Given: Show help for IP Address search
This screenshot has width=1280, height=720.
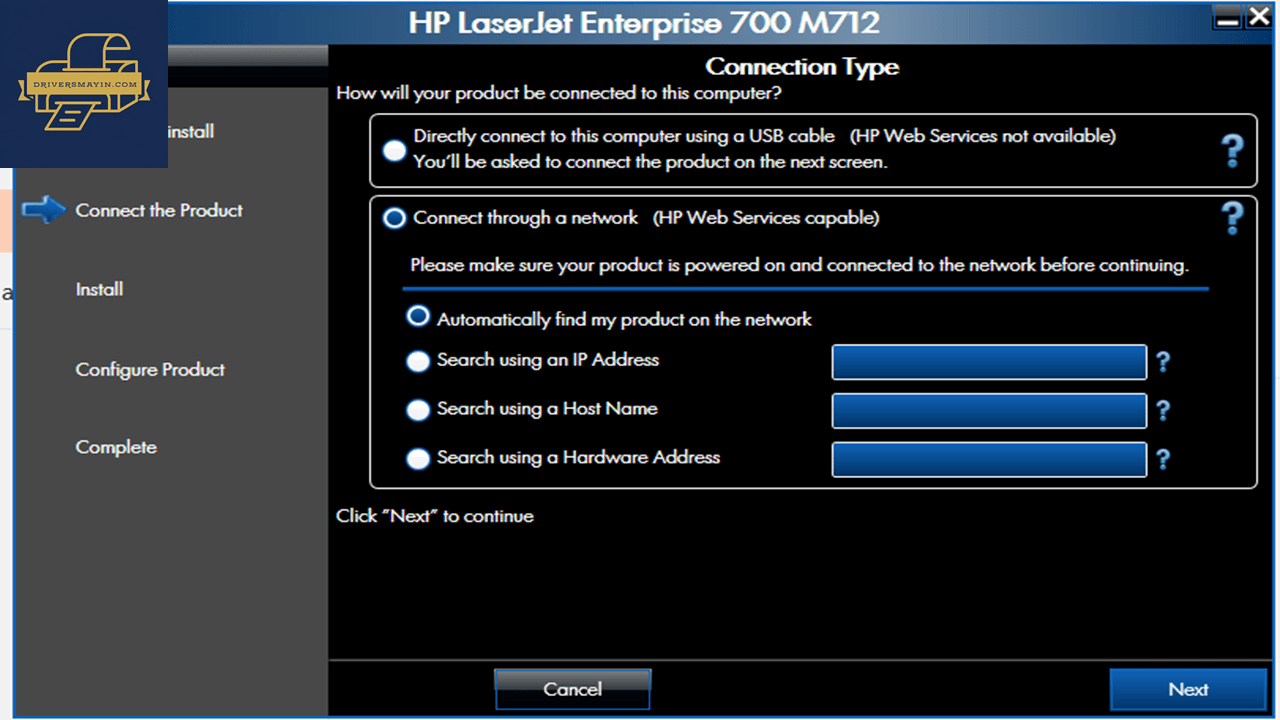Looking at the screenshot, I should [x=1163, y=361].
